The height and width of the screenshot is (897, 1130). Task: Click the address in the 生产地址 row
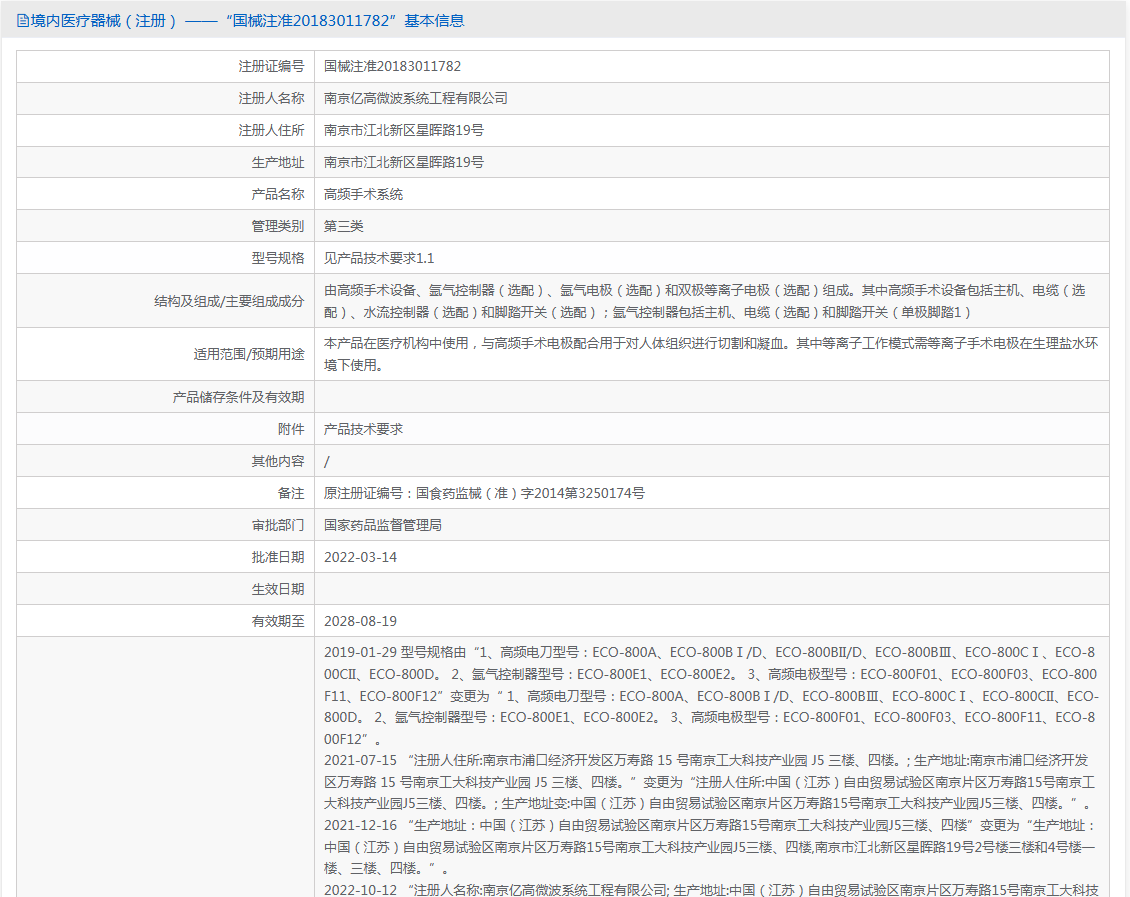coord(404,163)
